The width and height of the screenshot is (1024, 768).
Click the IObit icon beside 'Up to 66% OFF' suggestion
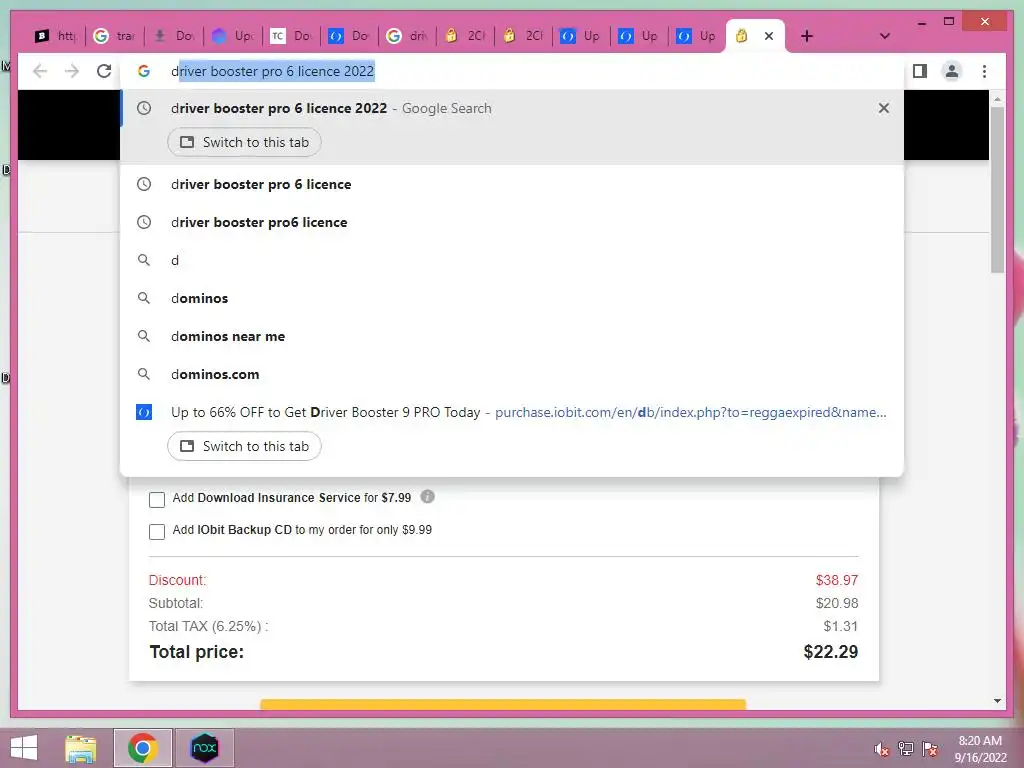[144, 412]
